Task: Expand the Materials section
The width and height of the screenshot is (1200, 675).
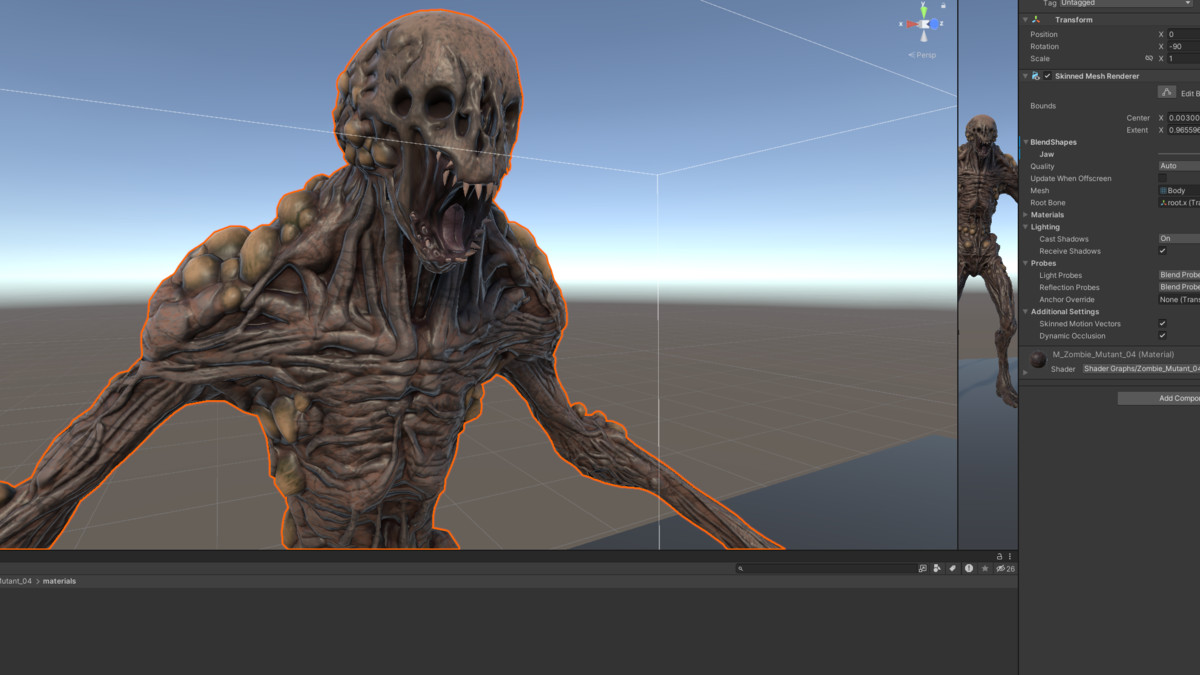Action: coord(1025,215)
